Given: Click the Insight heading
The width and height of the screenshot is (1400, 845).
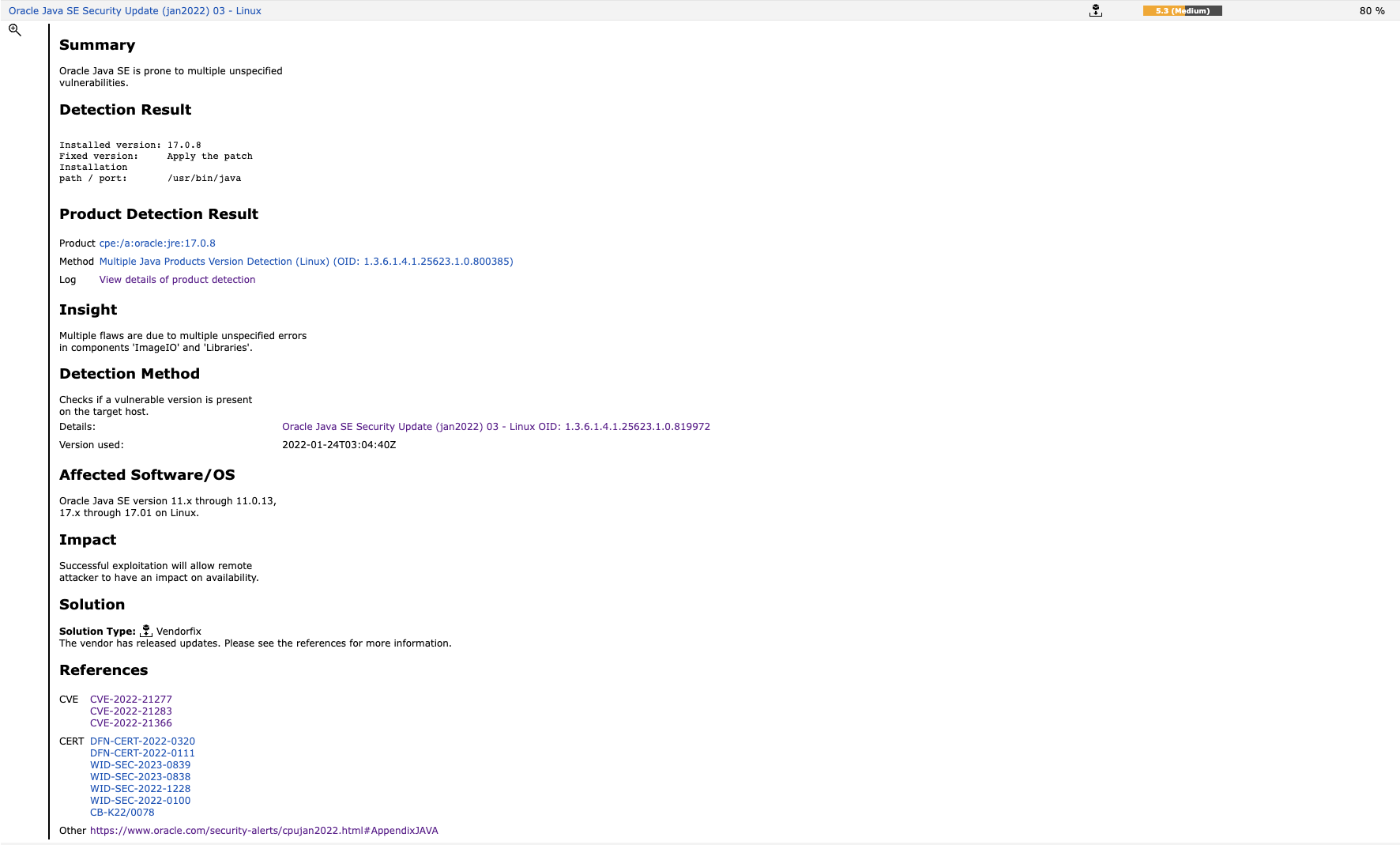Looking at the screenshot, I should [88, 310].
